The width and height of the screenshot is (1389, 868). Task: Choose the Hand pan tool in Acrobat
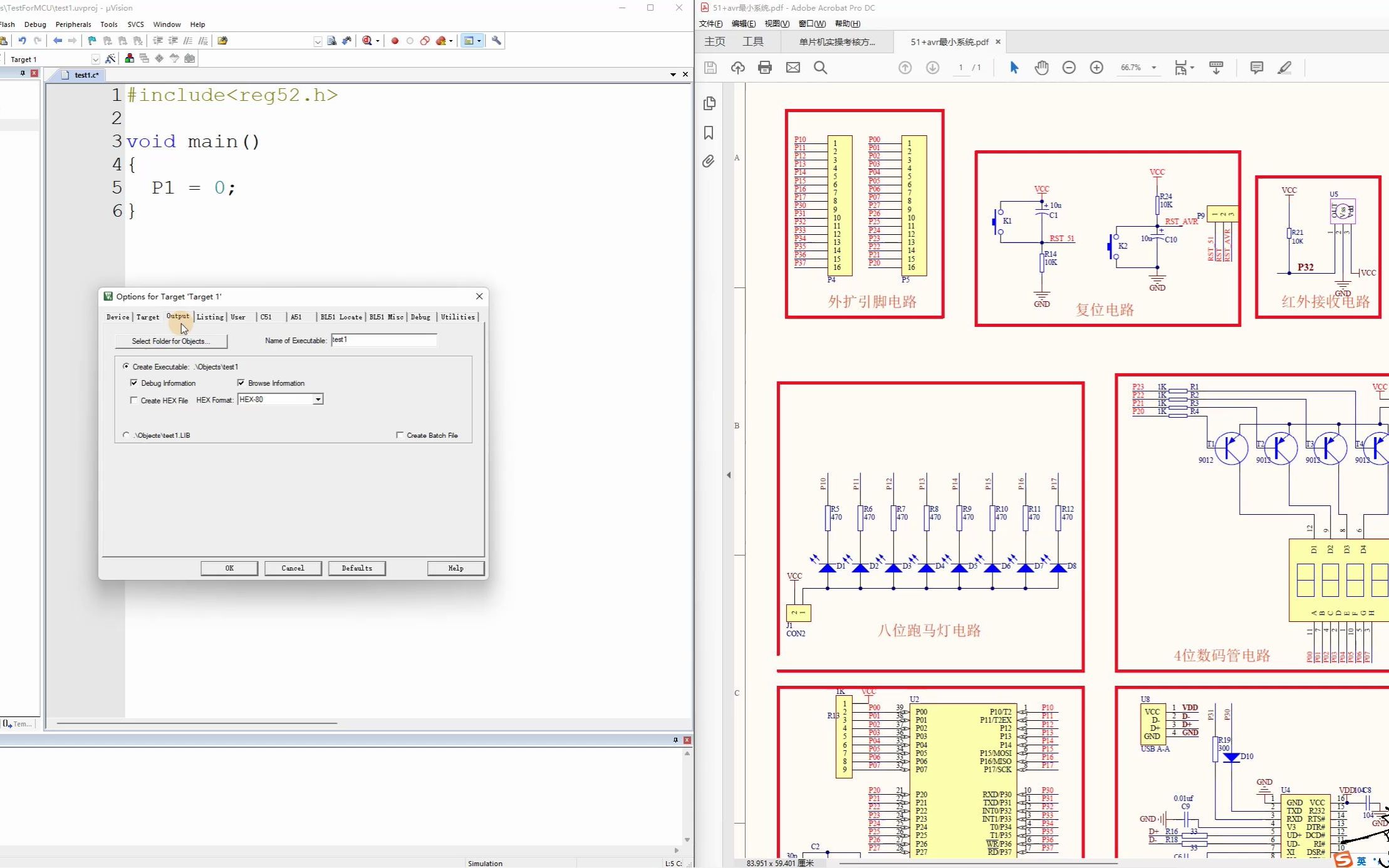(1041, 68)
